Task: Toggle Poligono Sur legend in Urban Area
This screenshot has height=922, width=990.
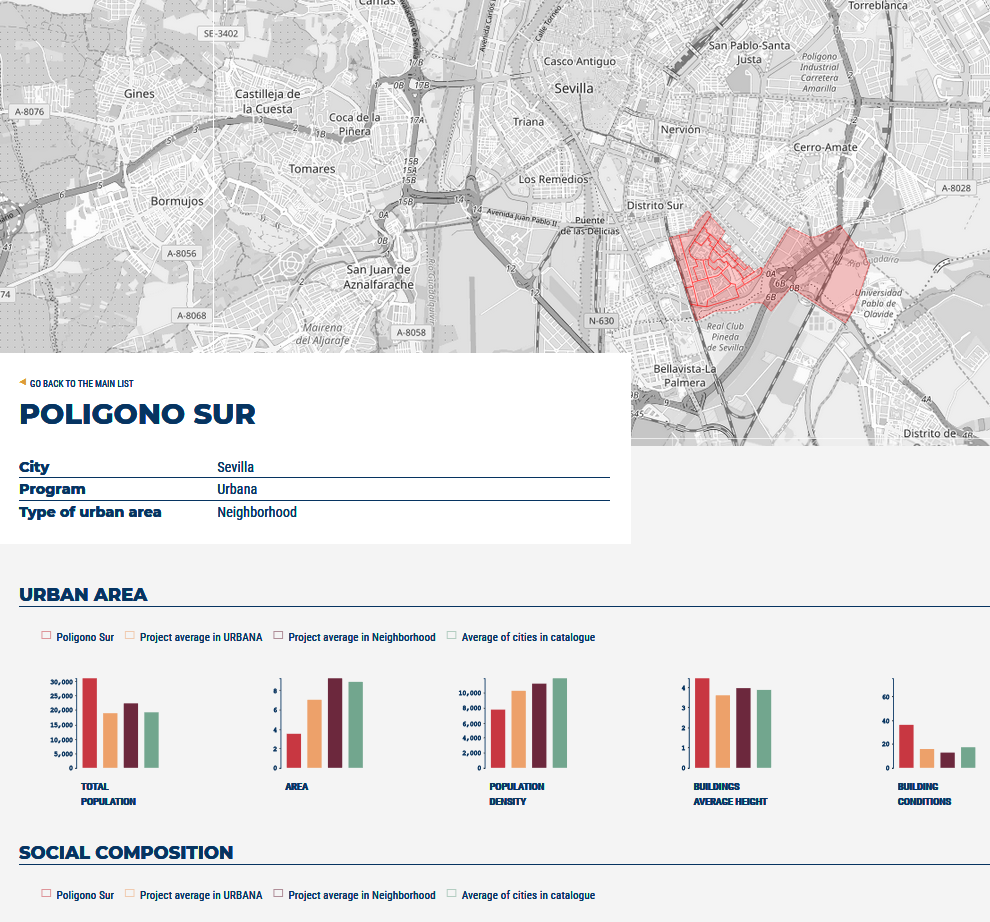Action: (x=78, y=637)
